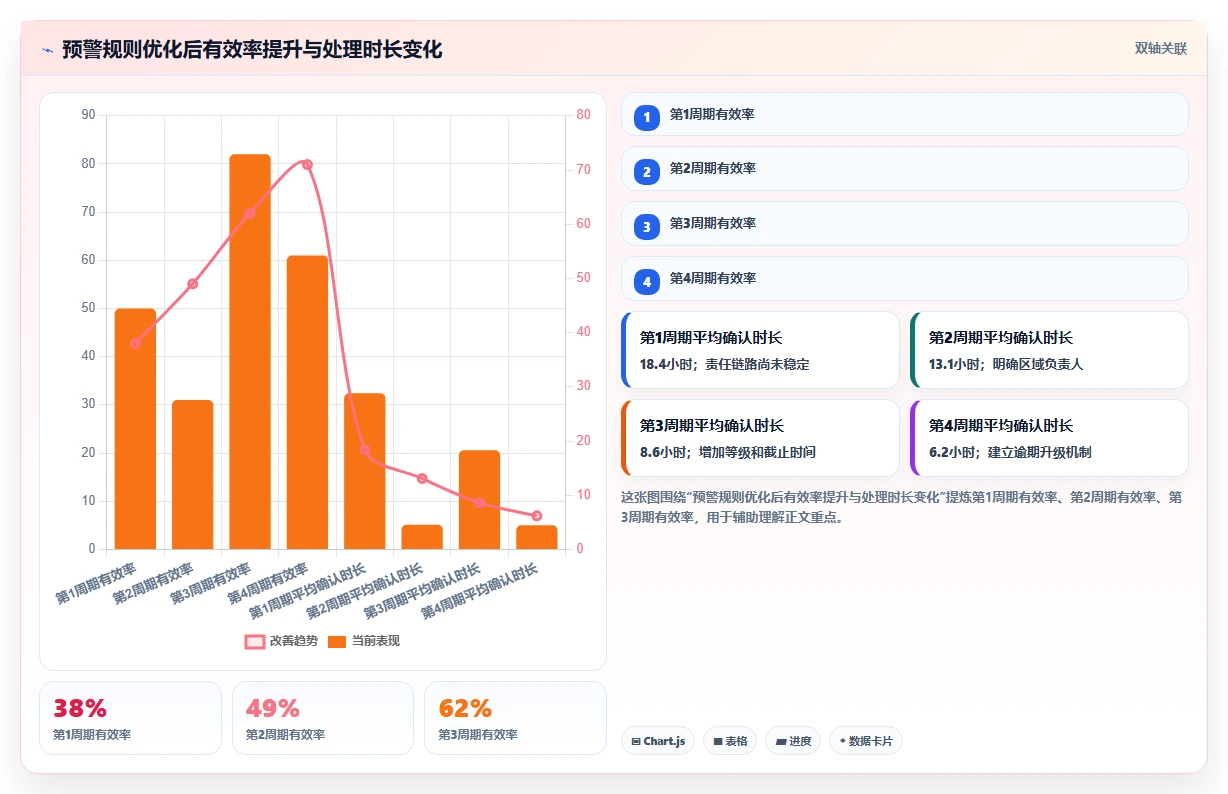The width and height of the screenshot is (1228, 794).
Task: Open the 第4周期平均确认时长 card
Action: click(x=1049, y=438)
